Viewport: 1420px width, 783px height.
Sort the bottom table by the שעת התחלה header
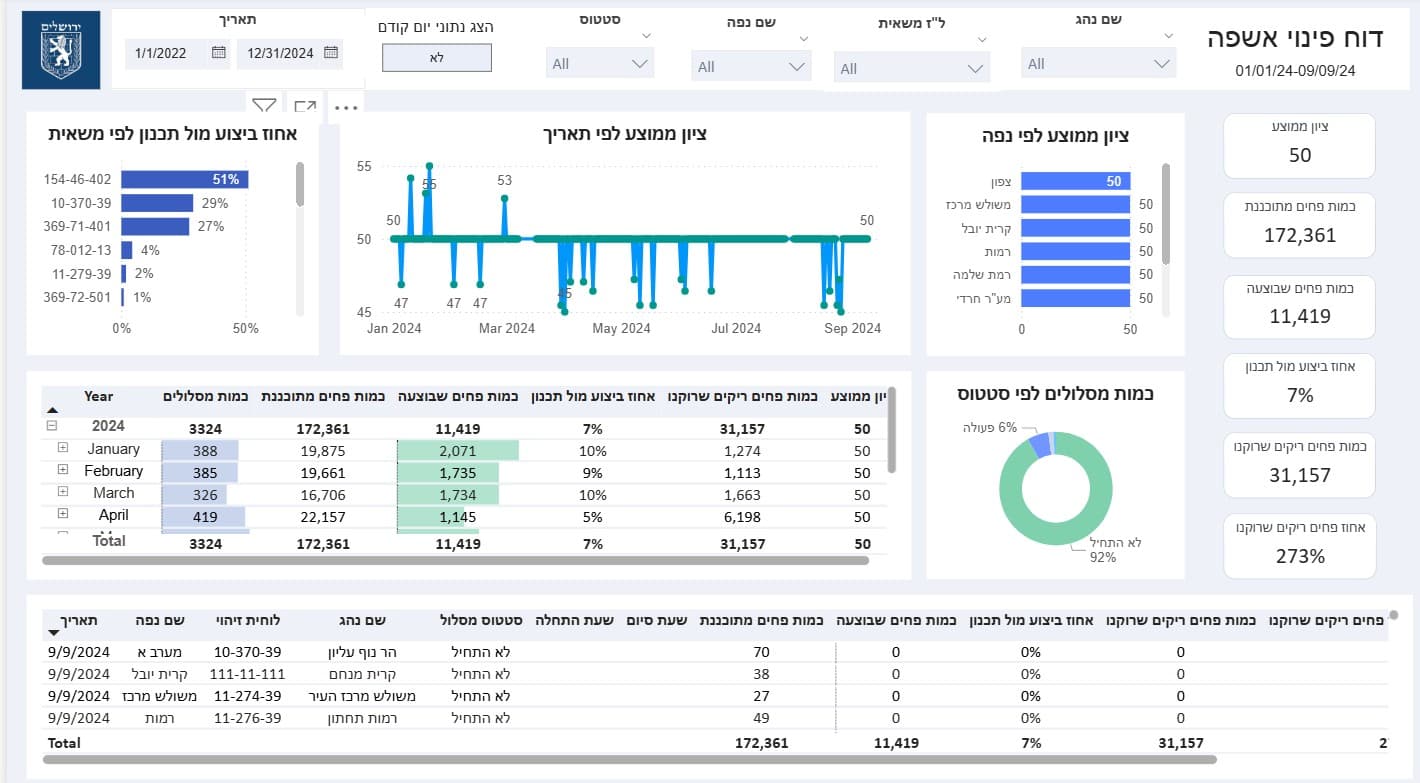pyautogui.click(x=574, y=620)
